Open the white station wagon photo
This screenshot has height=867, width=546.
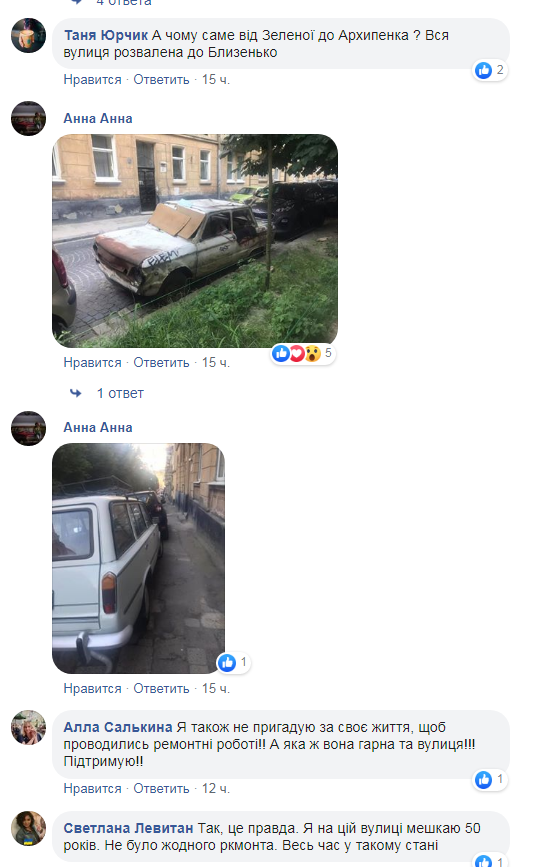[x=138, y=558]
